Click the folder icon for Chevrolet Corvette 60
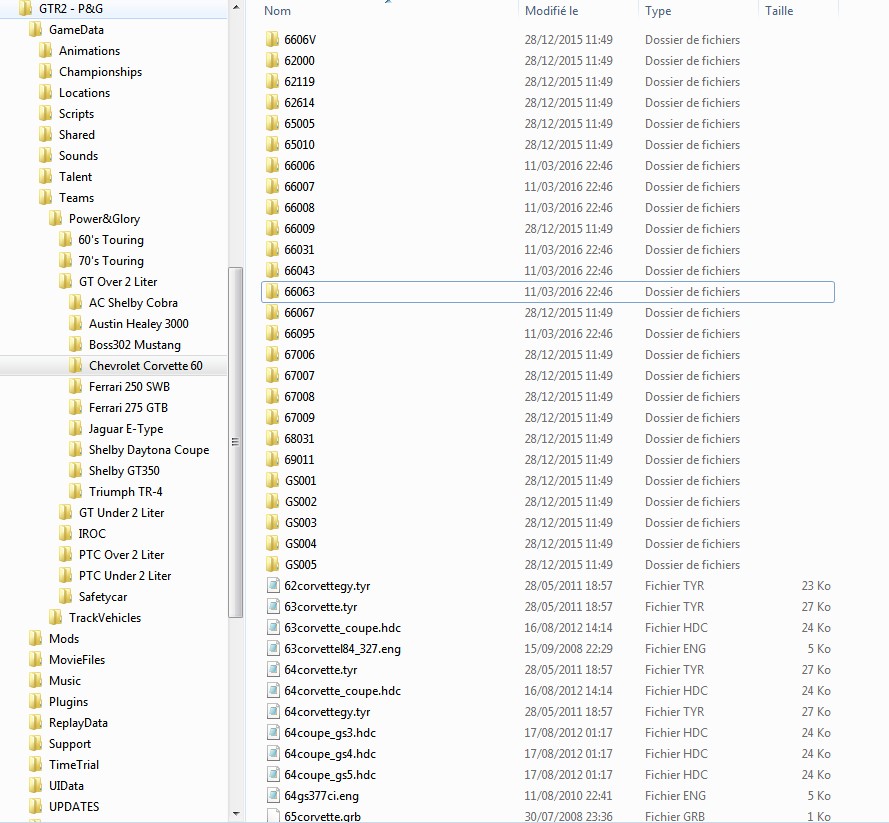This screenshot has width=889, height=823. click(75, 365)
